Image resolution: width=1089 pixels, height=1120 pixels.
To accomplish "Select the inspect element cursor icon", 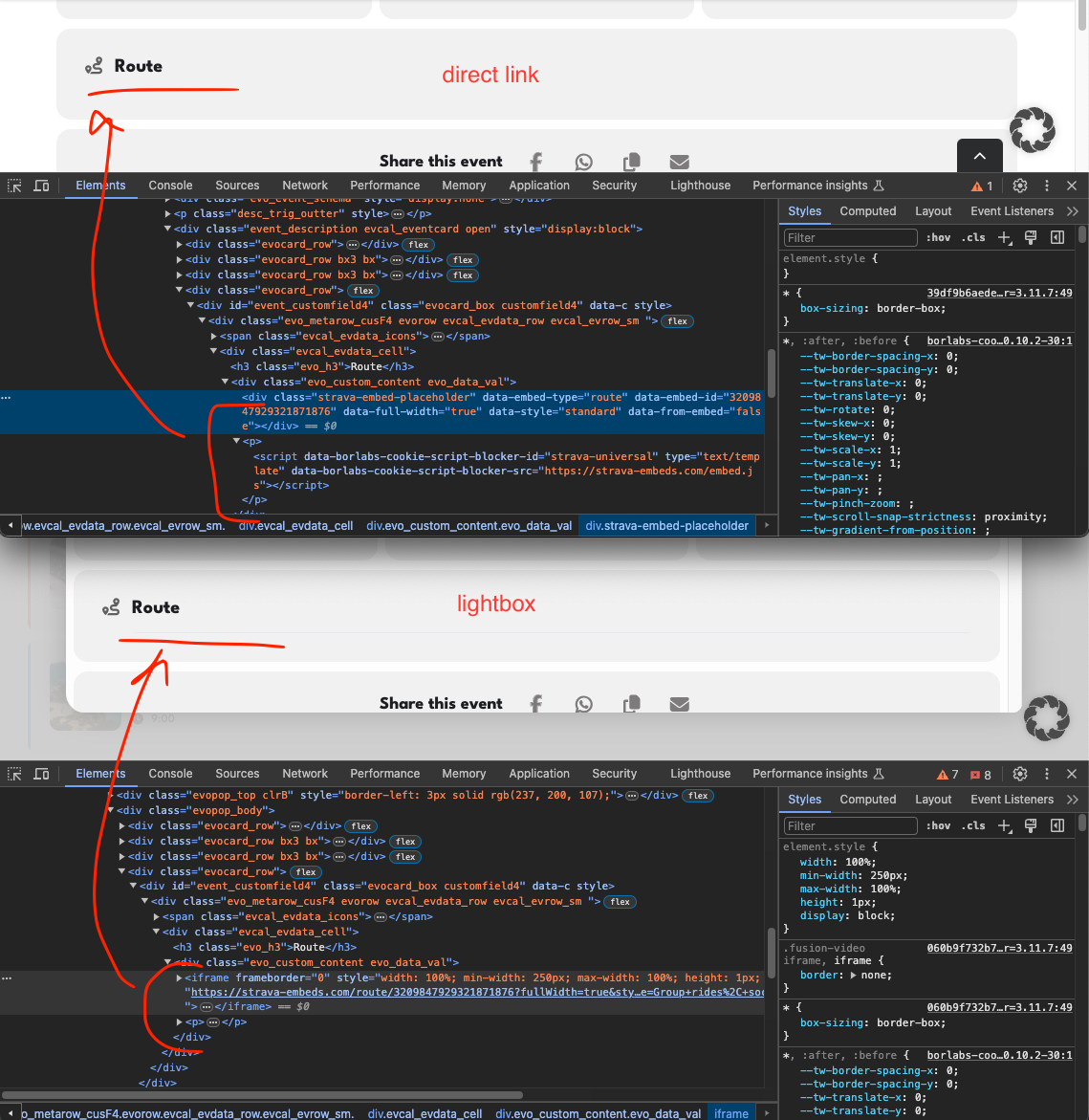I will pos(14,185).
